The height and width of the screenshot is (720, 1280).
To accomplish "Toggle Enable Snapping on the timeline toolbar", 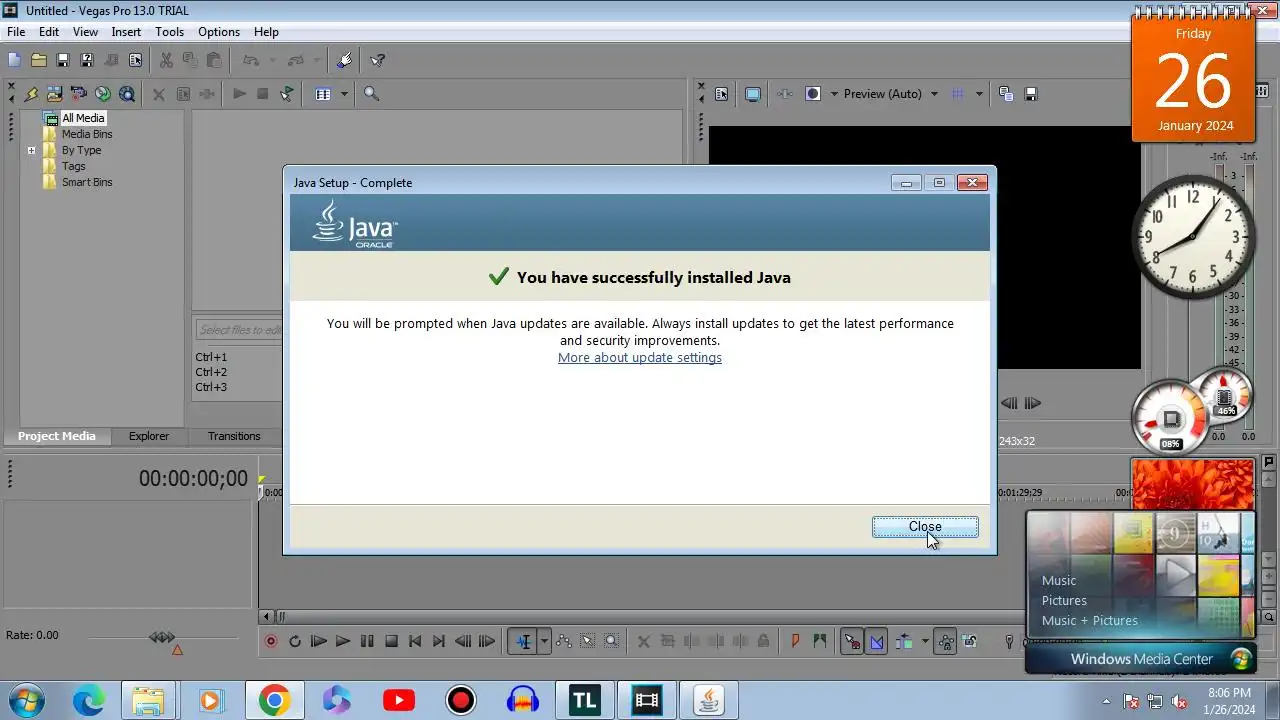I will coord(852,641).
